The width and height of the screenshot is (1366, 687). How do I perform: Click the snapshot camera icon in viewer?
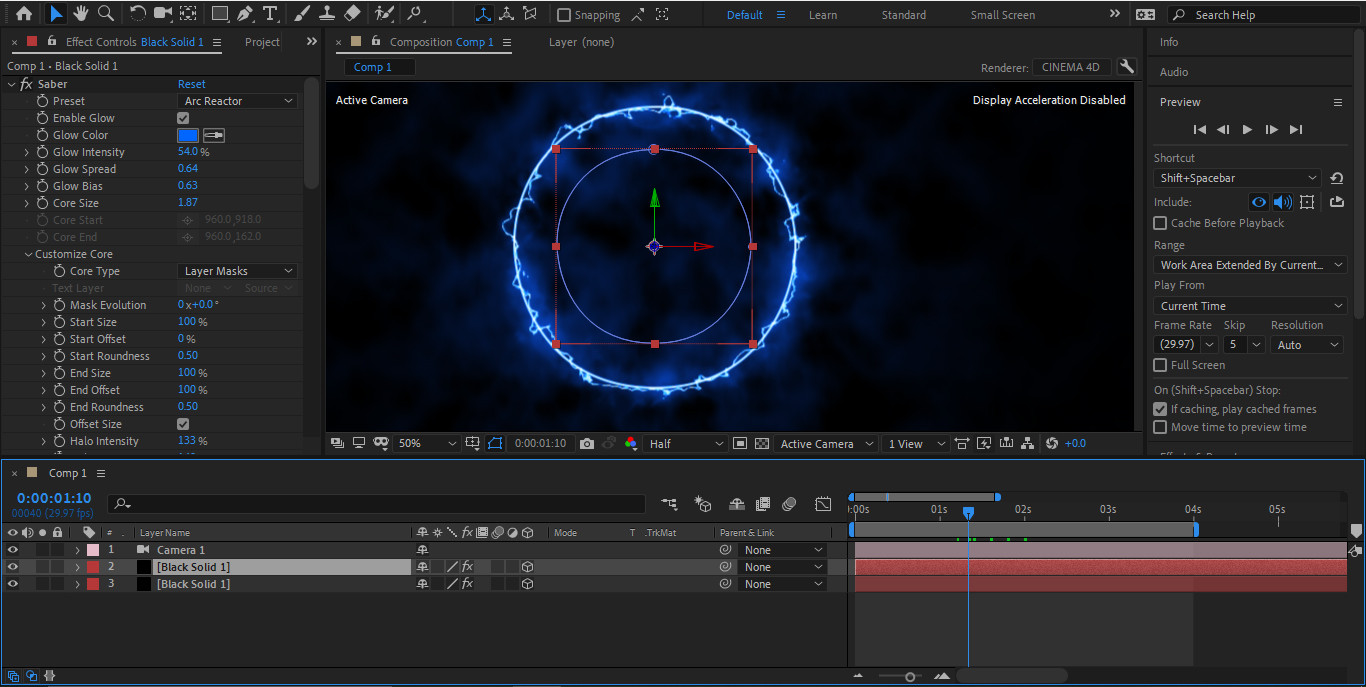[x=587, y=444]
